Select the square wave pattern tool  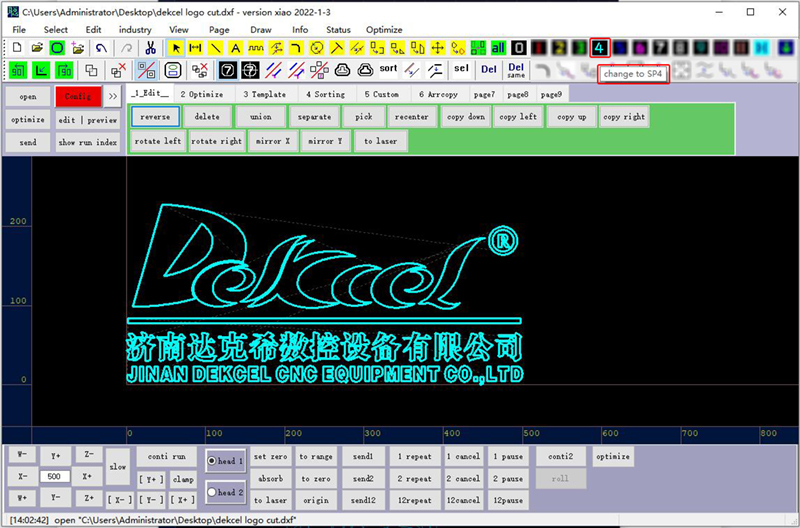click(x=256, y=48)
